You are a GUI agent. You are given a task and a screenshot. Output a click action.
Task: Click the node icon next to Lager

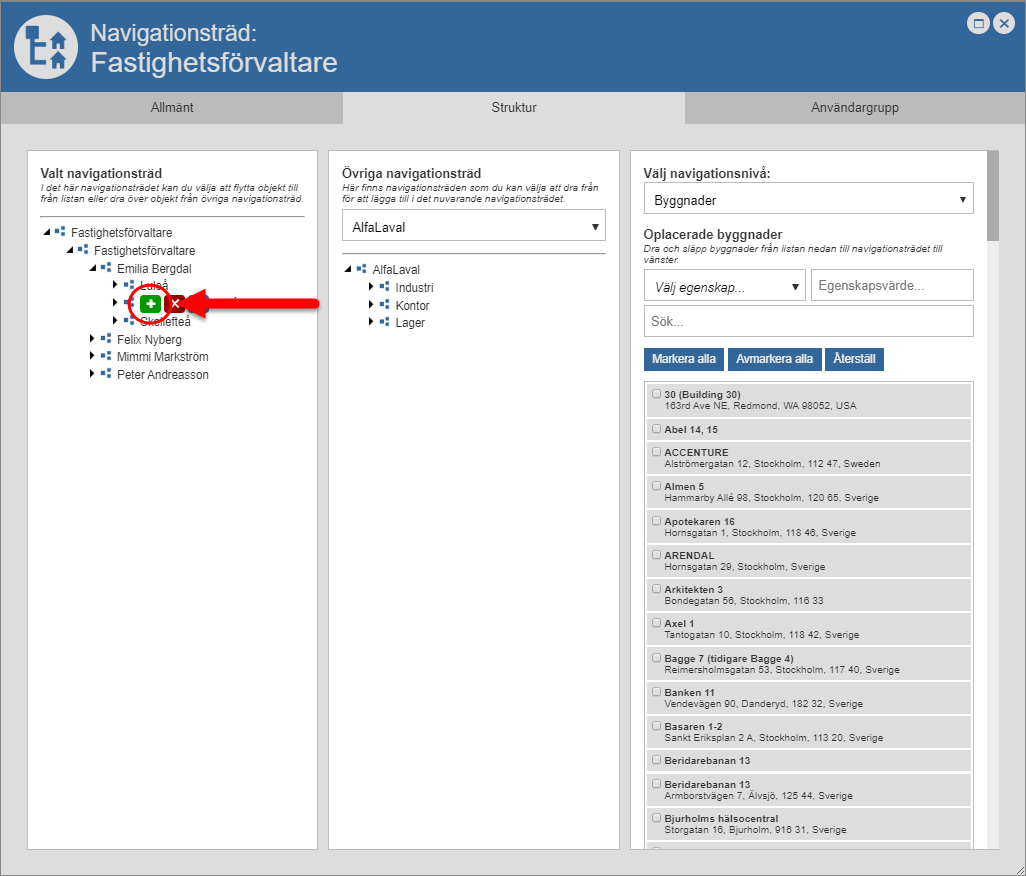click(384, 322)
